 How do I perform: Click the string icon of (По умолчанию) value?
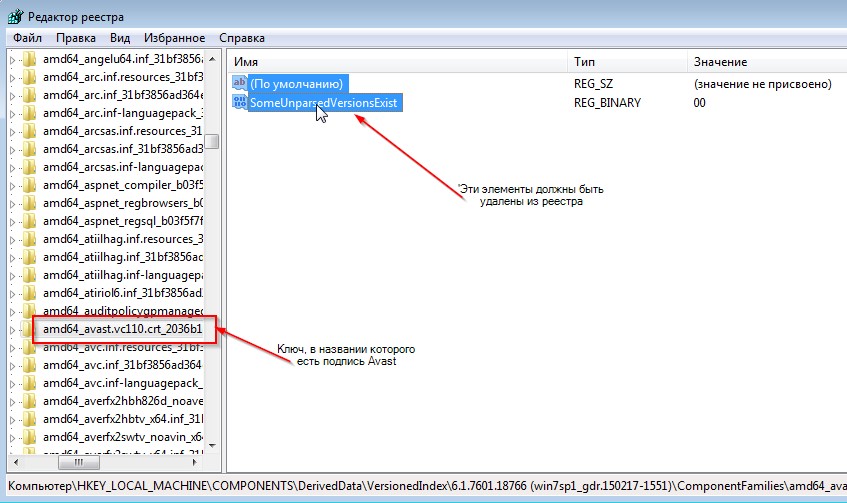pos(240,83)
